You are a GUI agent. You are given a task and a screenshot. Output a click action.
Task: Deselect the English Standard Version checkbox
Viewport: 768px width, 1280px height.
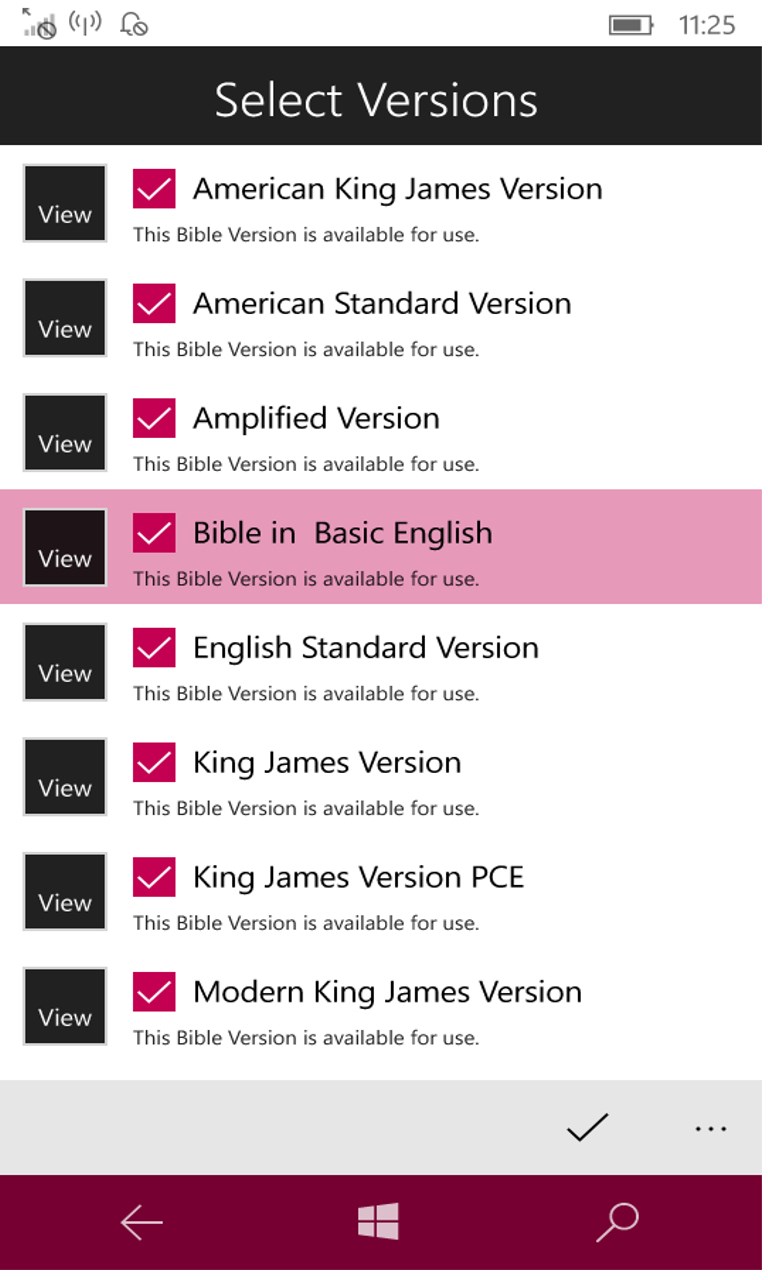[154, 648]
